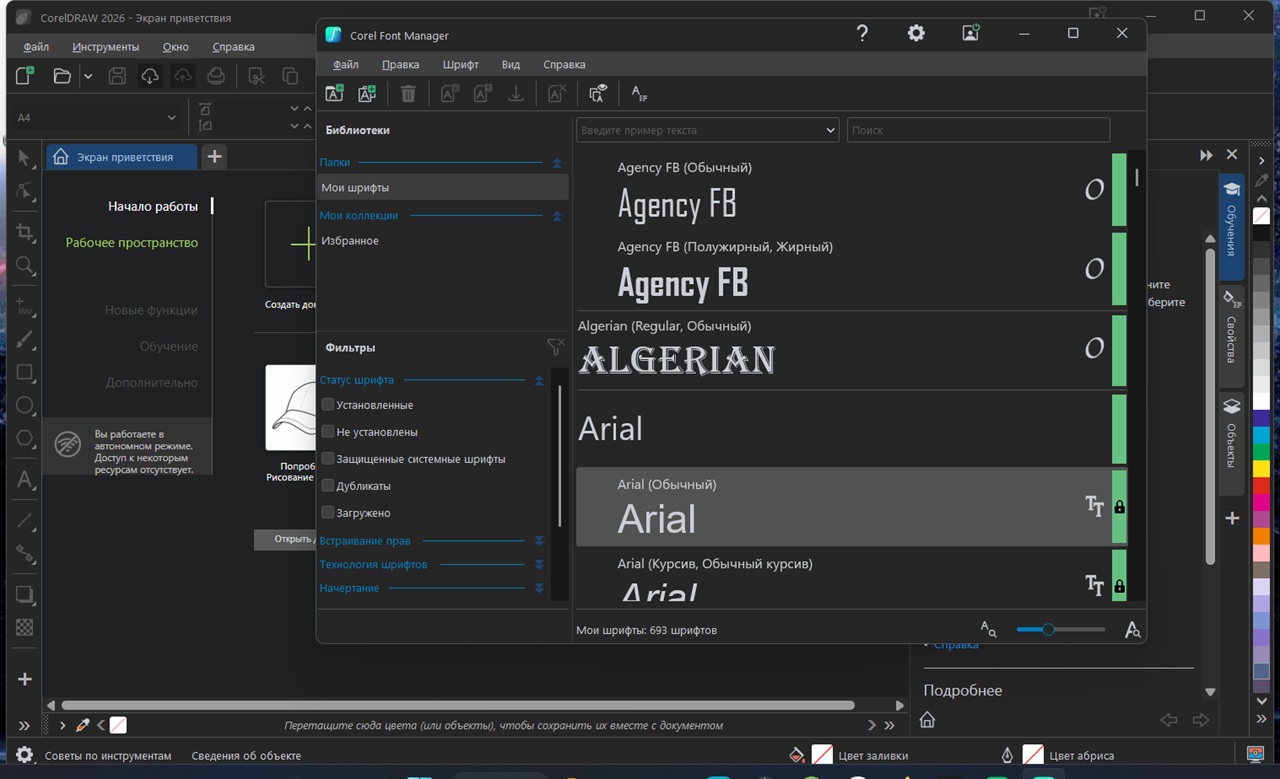The image size is (1280, 779).
Task: Click the clear filters funnel icon
Action: pos(555,347)
